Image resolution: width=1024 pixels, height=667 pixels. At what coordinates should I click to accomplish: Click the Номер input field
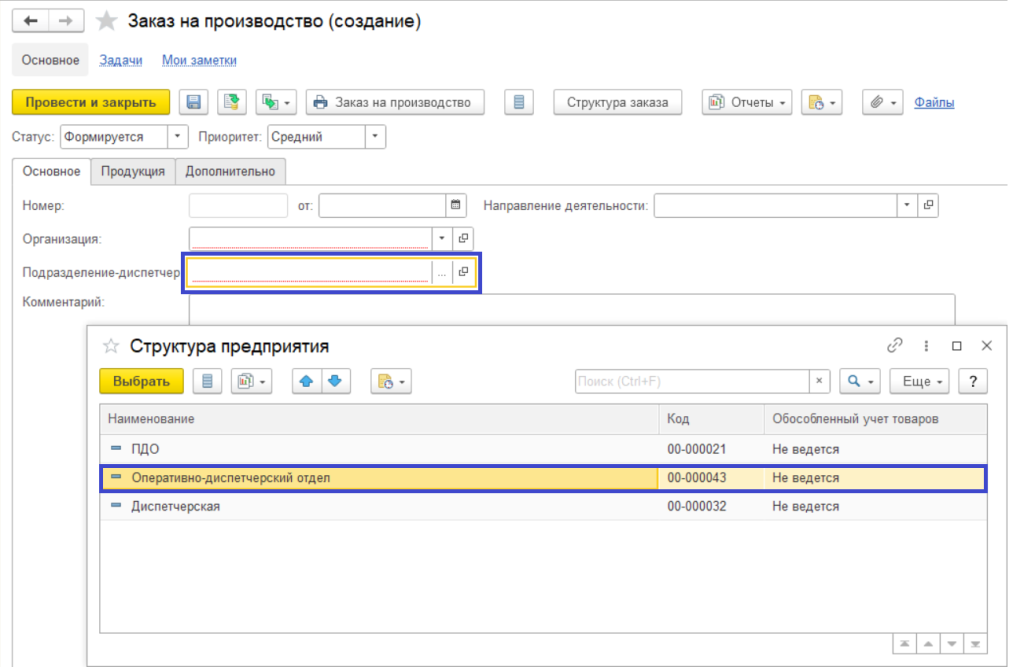(x=238, y=205)
